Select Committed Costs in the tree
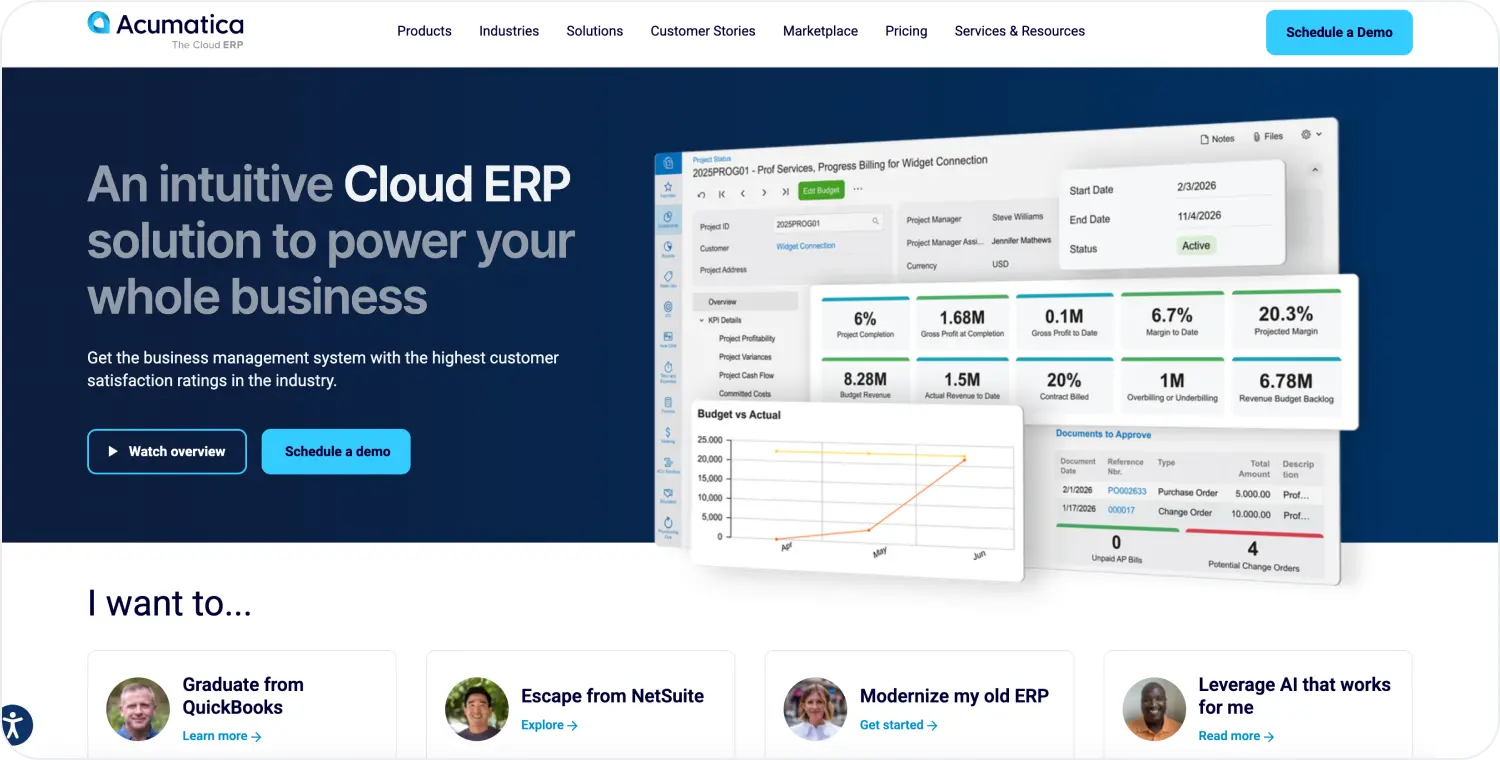 click(745, 394)
